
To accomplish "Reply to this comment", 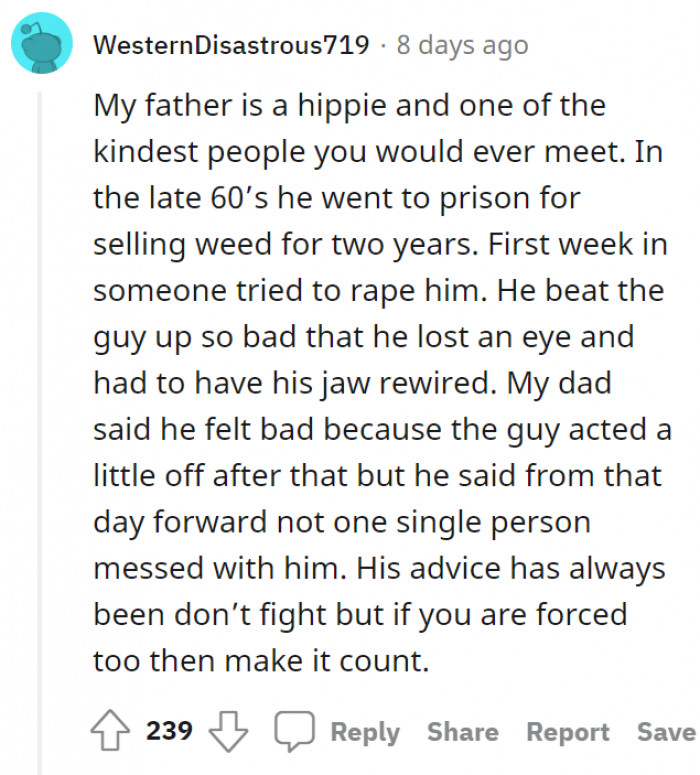I will coord(365,732).
